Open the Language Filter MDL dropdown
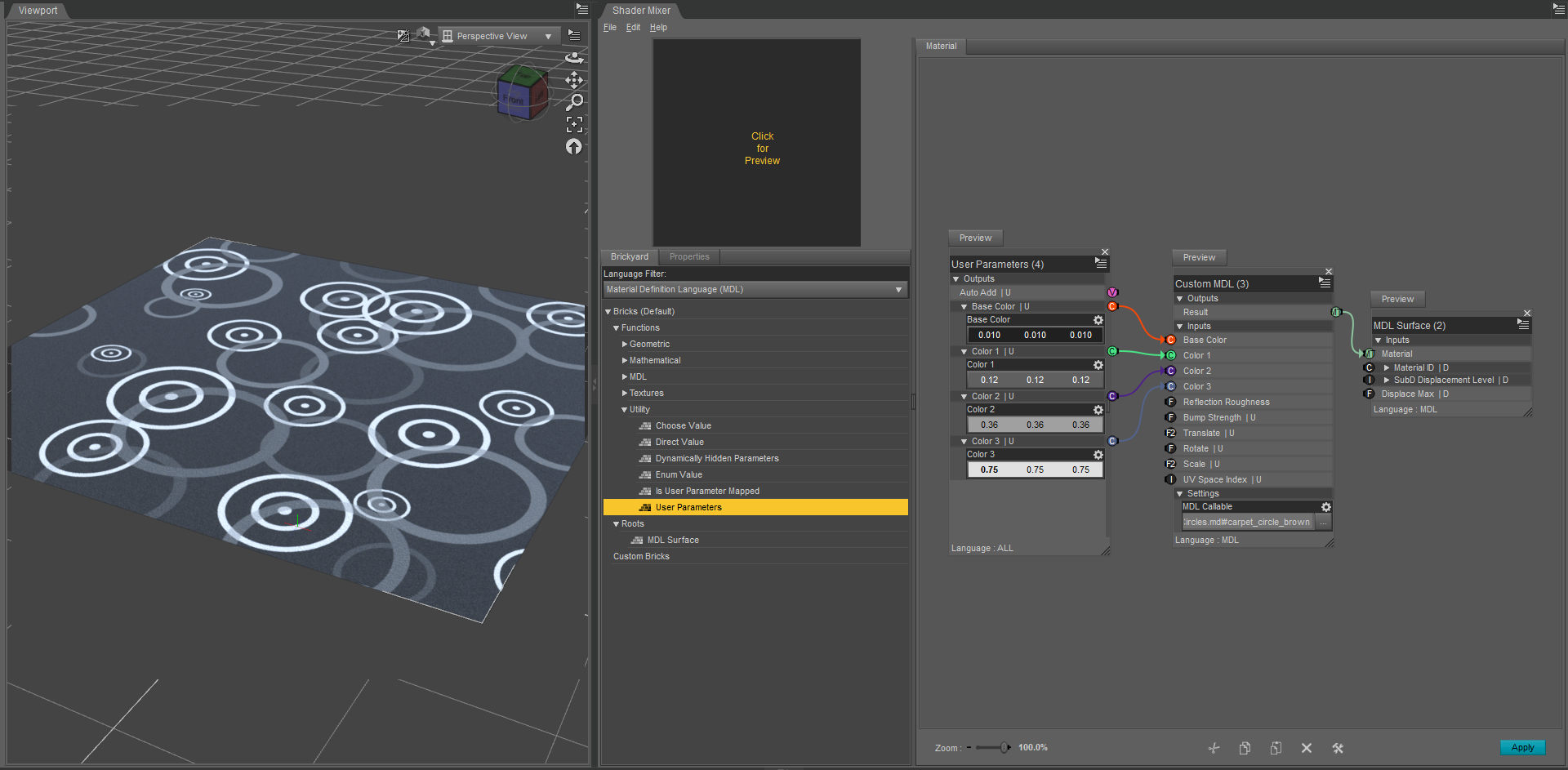Image resolution: width=1568 pixels, height=770 pixels. point(755,290)
